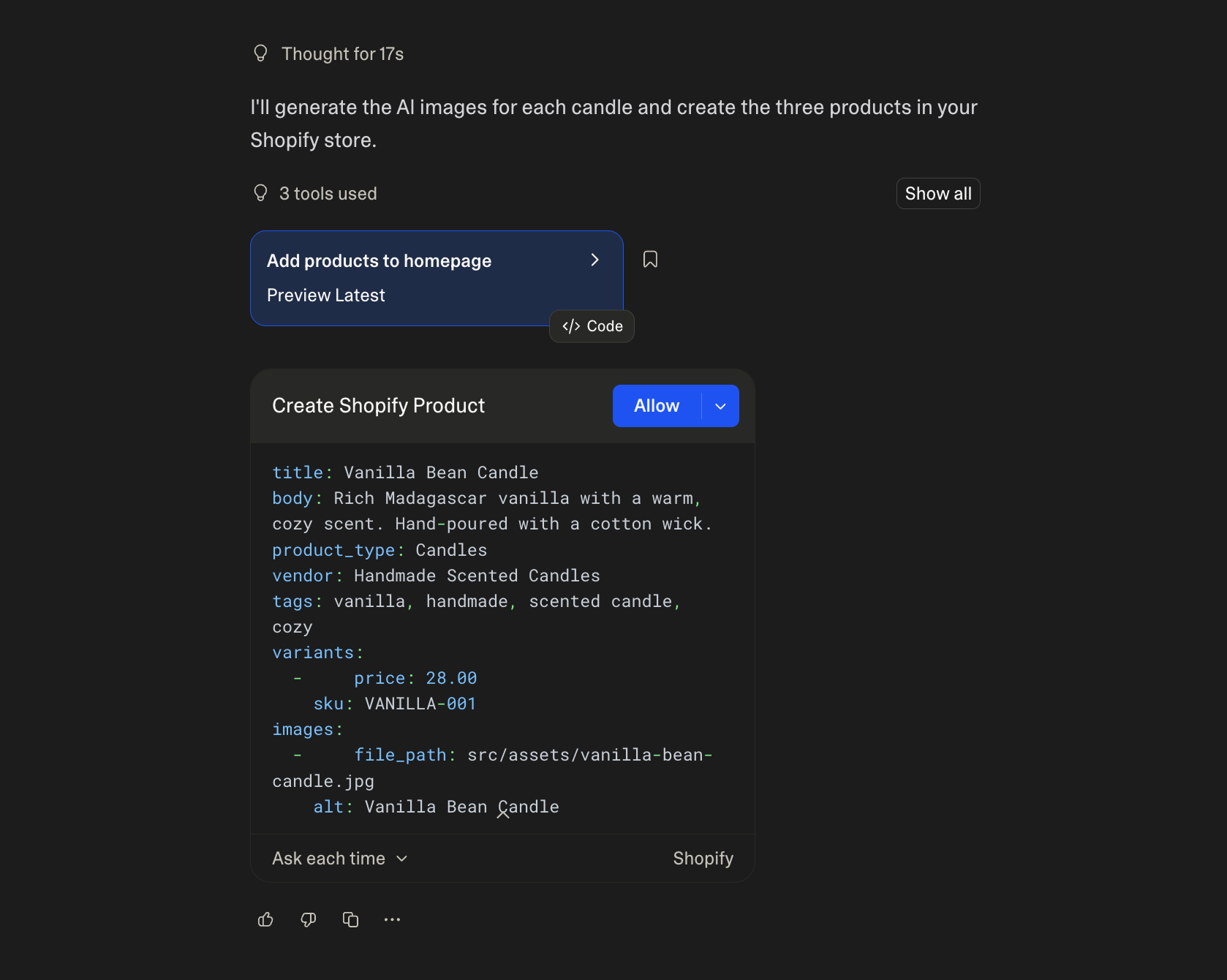Open the more options ellipsis menu
Screen dimensions: 1227x980
(x=393, y=919)
